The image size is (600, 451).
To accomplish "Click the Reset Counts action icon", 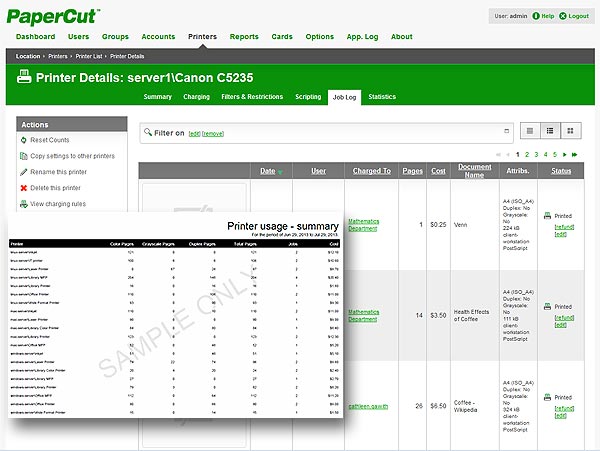I will click(24, 140).
